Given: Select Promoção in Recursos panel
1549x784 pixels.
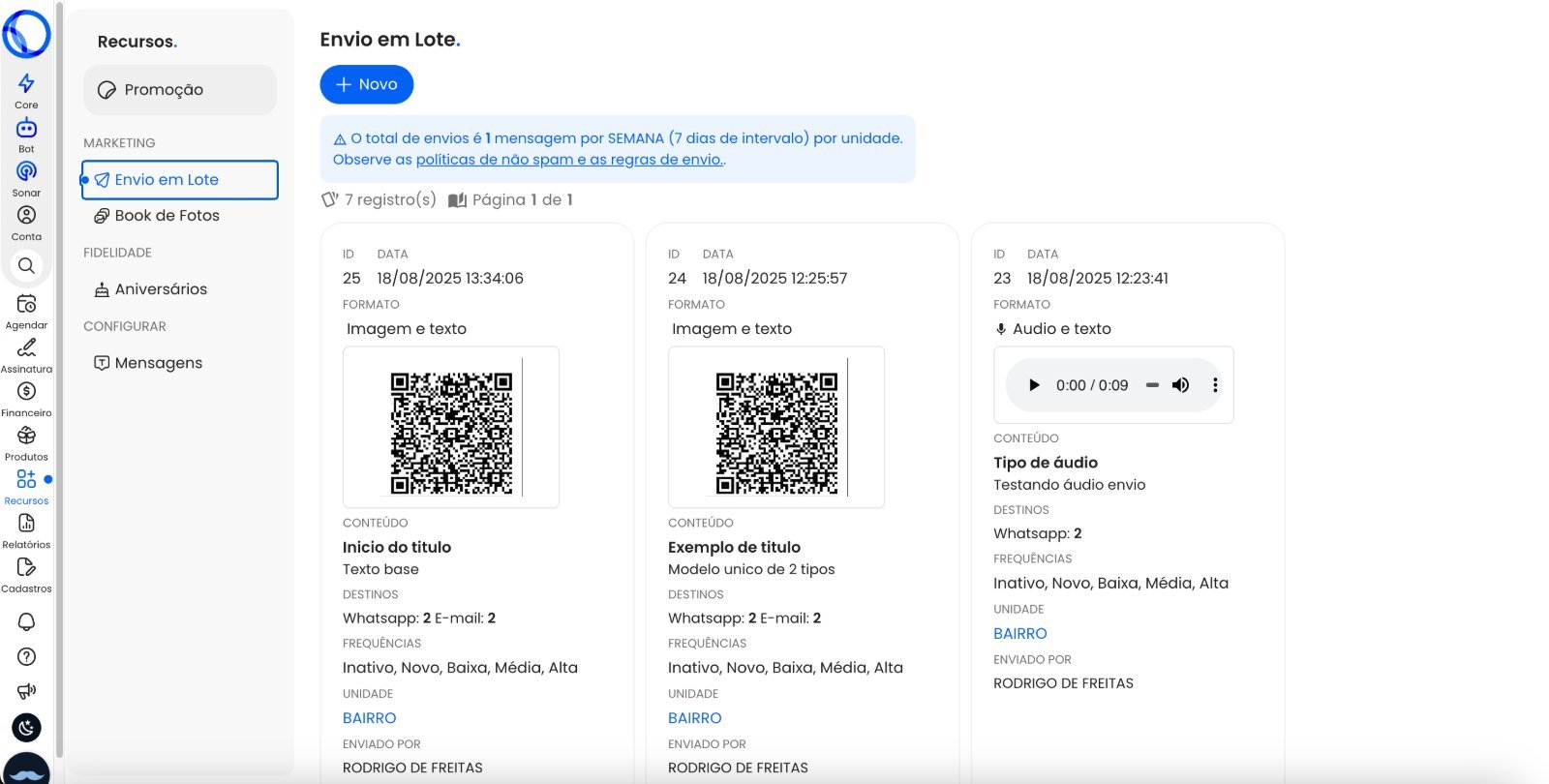Looking at the screenshot, I should (180, 90).
